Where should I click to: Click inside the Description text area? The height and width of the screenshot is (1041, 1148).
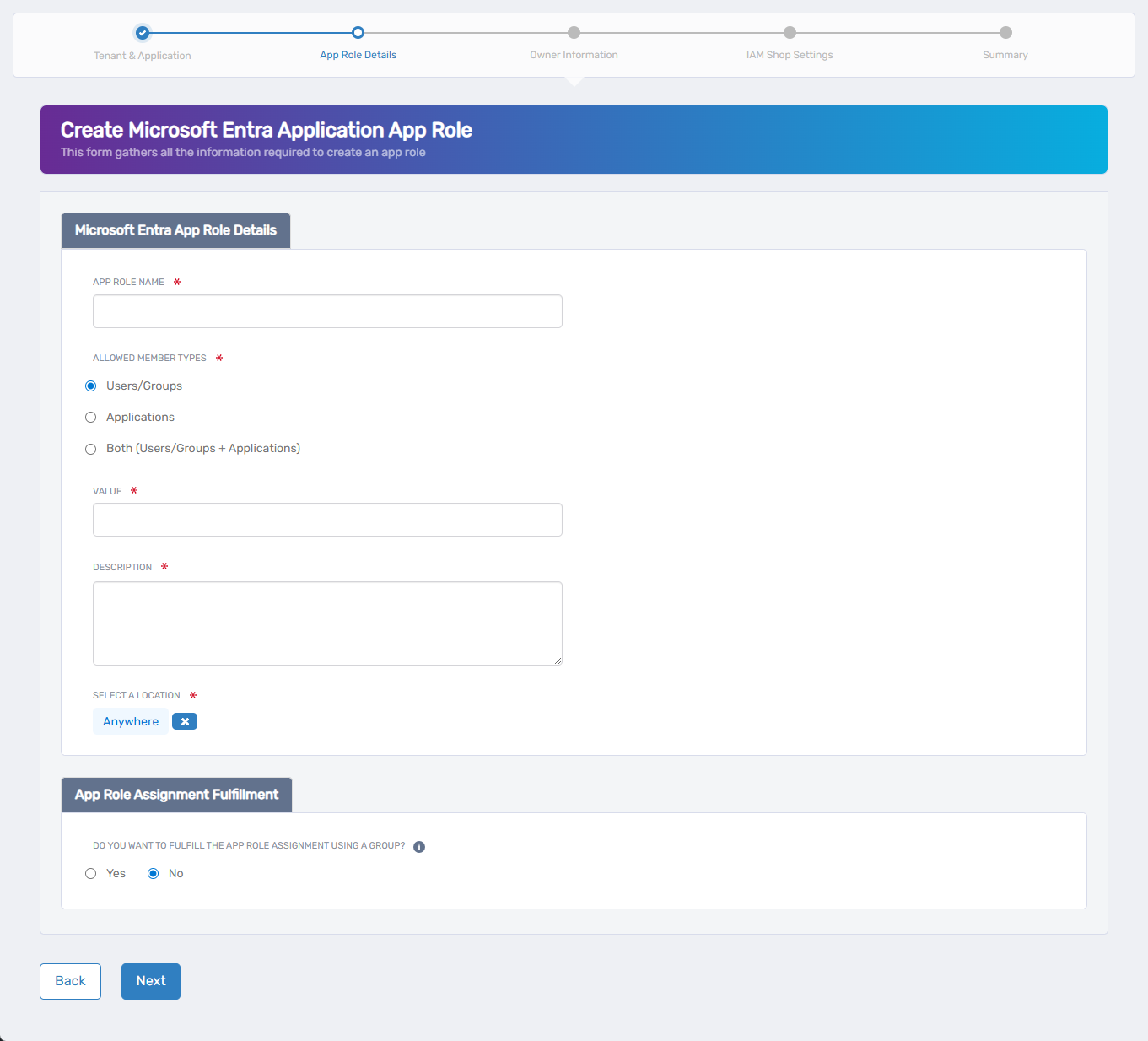click(x=327, y=623)
